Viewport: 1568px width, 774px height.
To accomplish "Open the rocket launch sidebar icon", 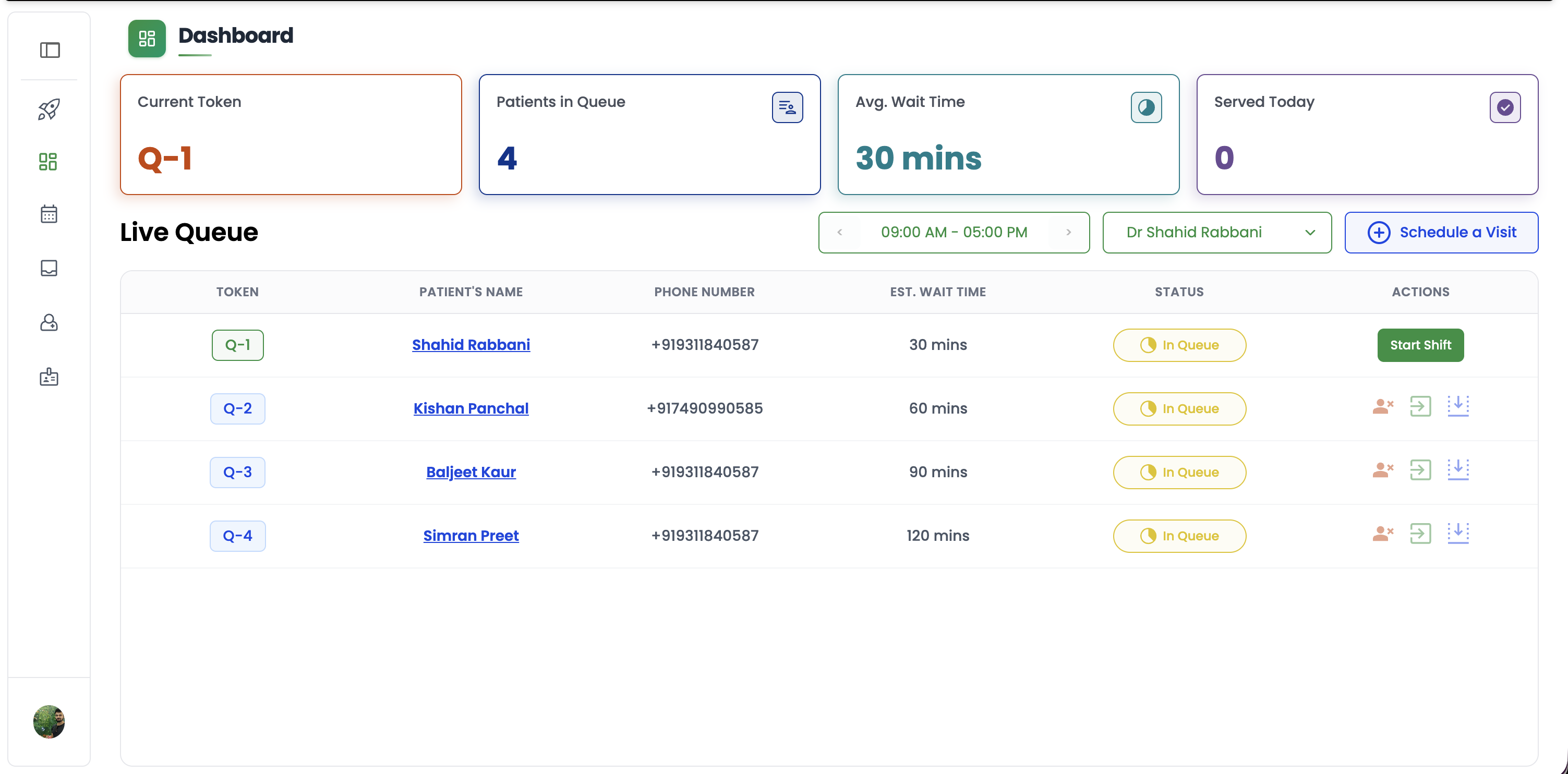I will tap(49, 110).
